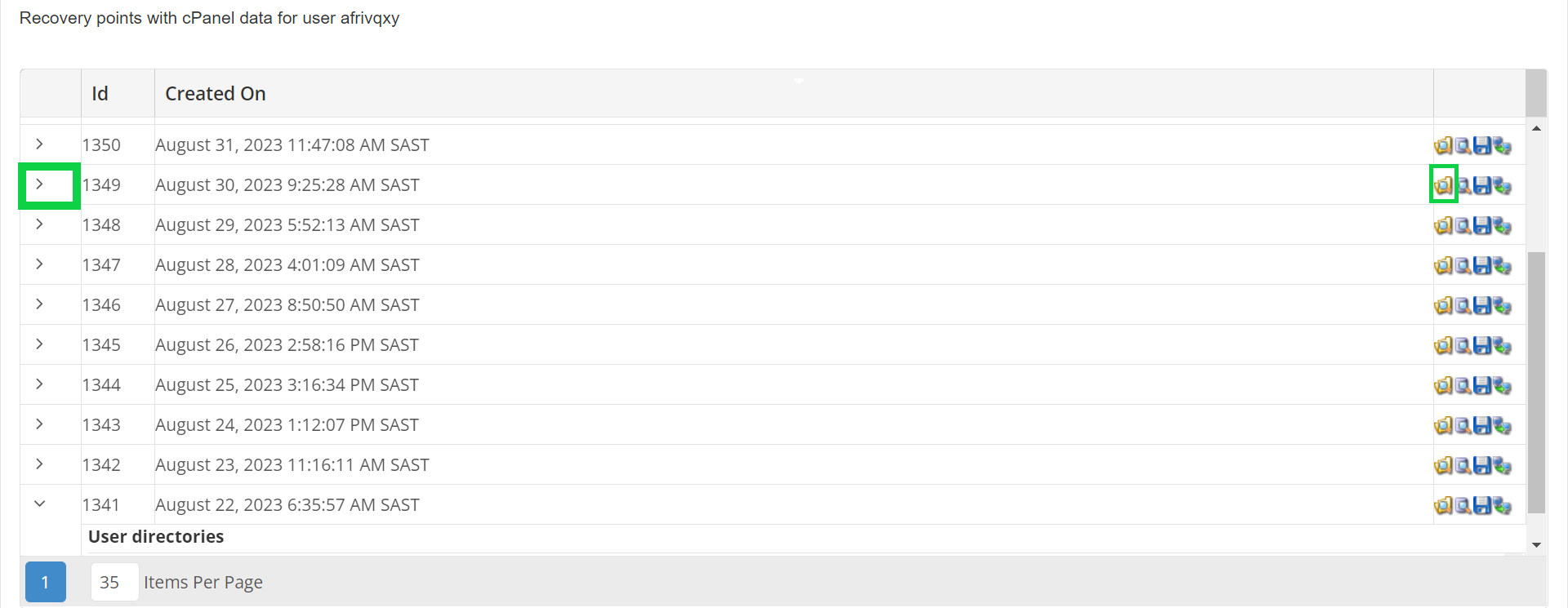The width and height of the screenshot is (1568, 608).
Task: Click network transfer icon for row 1350
Action: [1502, 145]
